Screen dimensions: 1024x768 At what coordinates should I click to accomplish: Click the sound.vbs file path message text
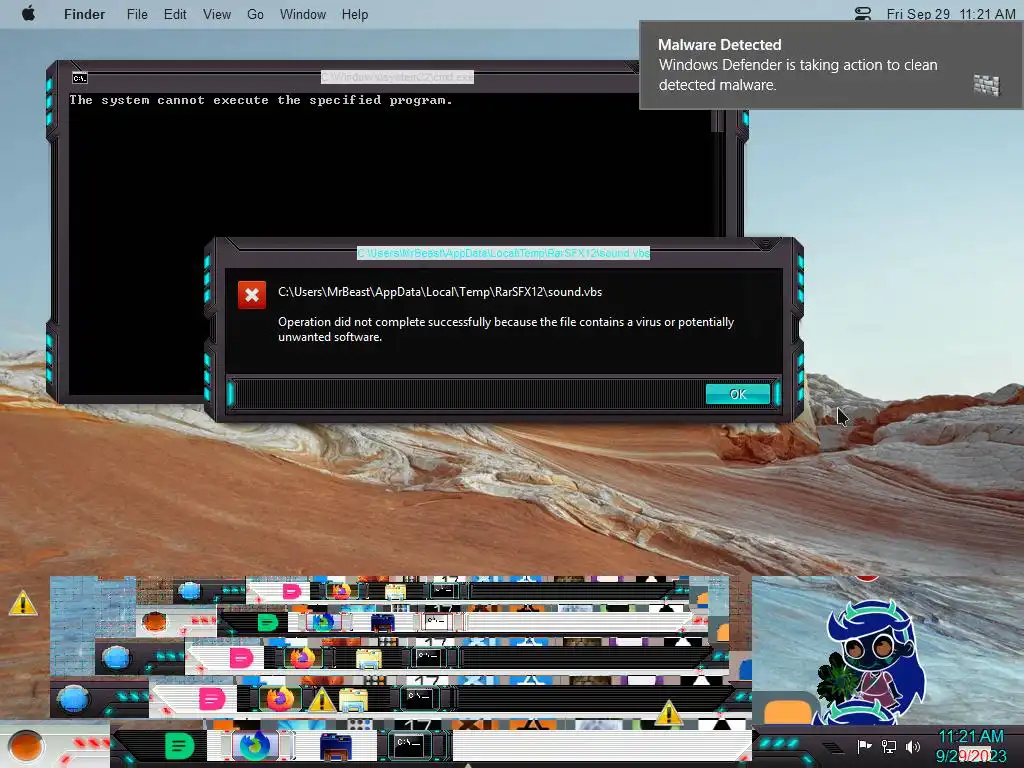[440, 292]
